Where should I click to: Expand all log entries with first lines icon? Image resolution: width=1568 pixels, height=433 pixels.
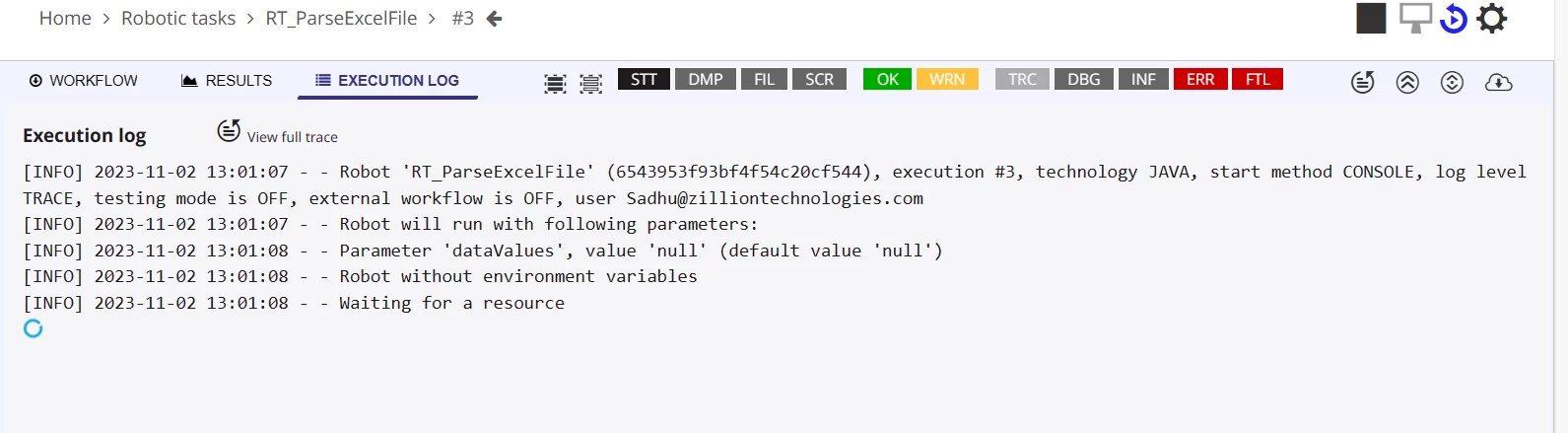coord(555,84)
